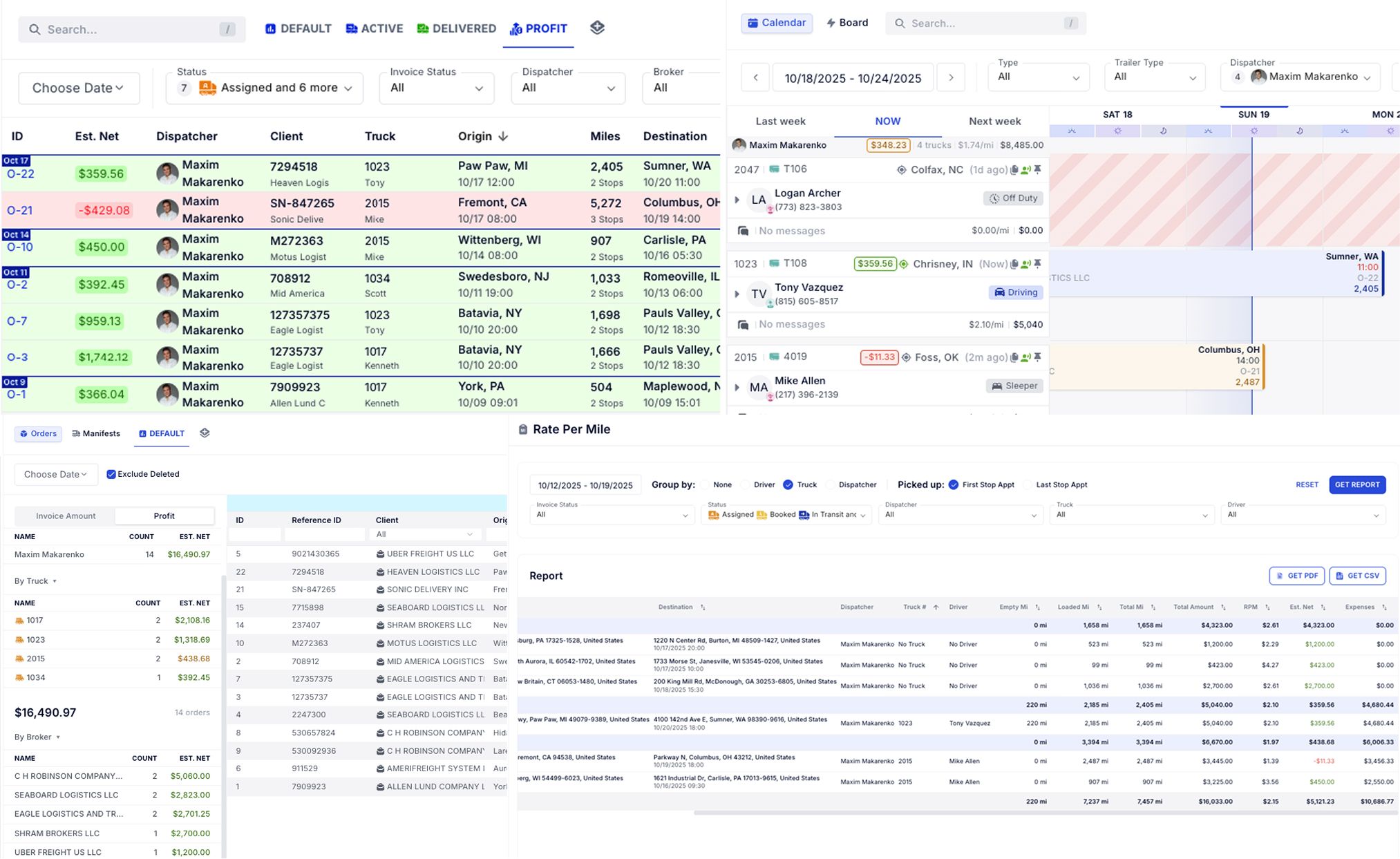The width and height of the screenshot is (1400, 859).
Task: Open the Trailer Type dropdown
Action: pyautogui.click(x=1154, y=77)
